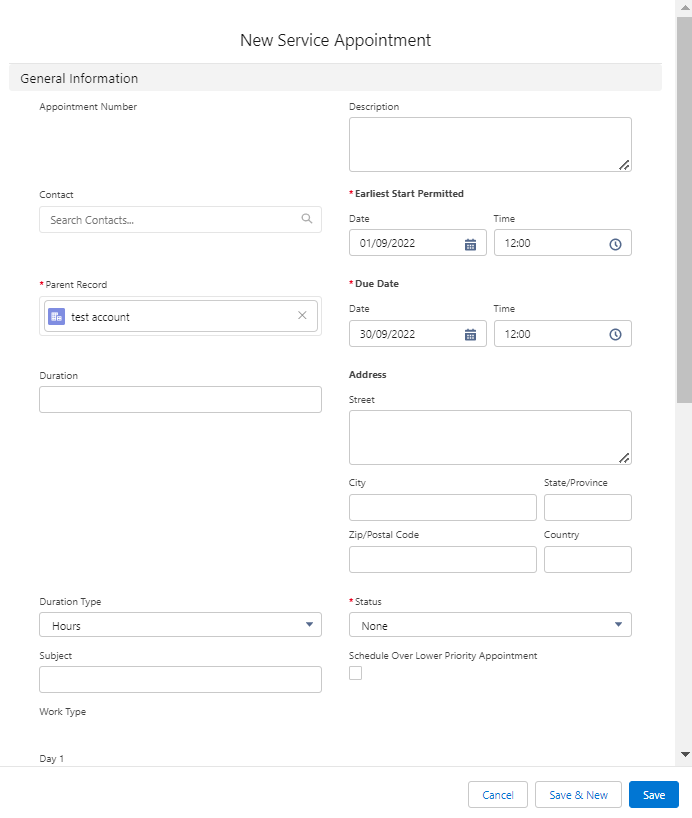The width and height of the screenshot is (692, 818).
Task: Click the search icon in Contacts field
Action: coord(307,219)
